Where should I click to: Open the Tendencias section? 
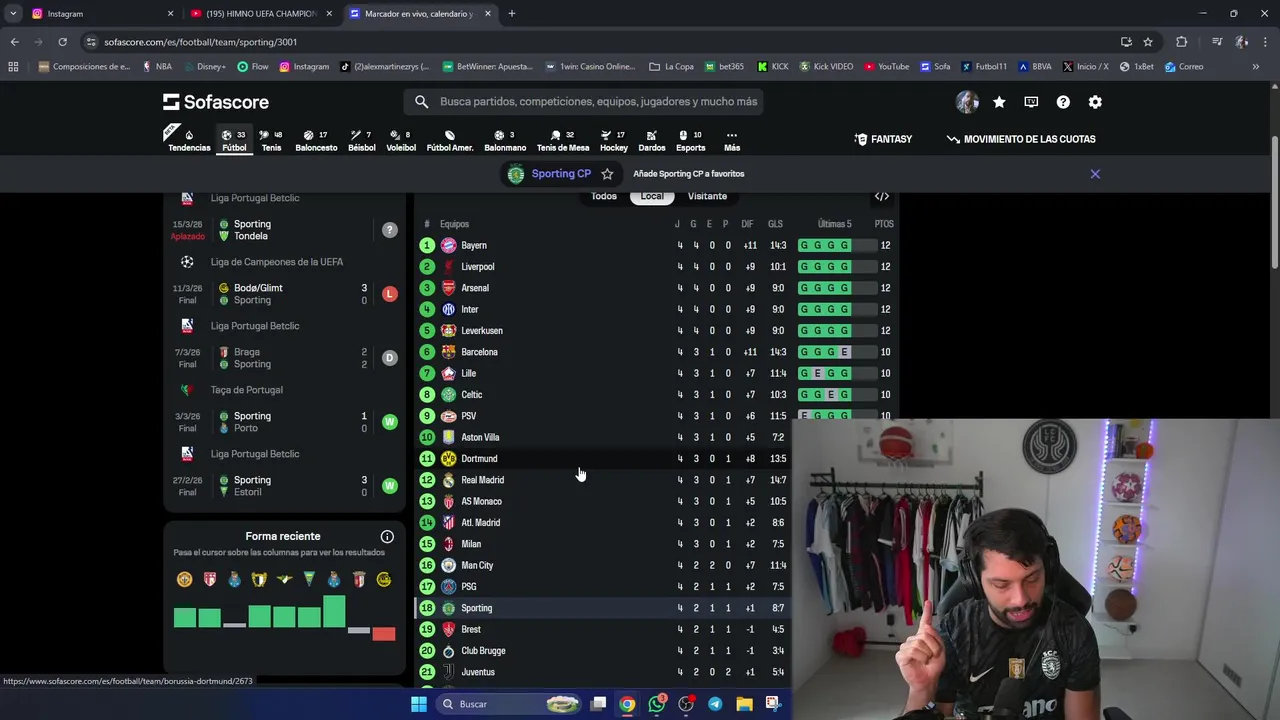point(189,140)
